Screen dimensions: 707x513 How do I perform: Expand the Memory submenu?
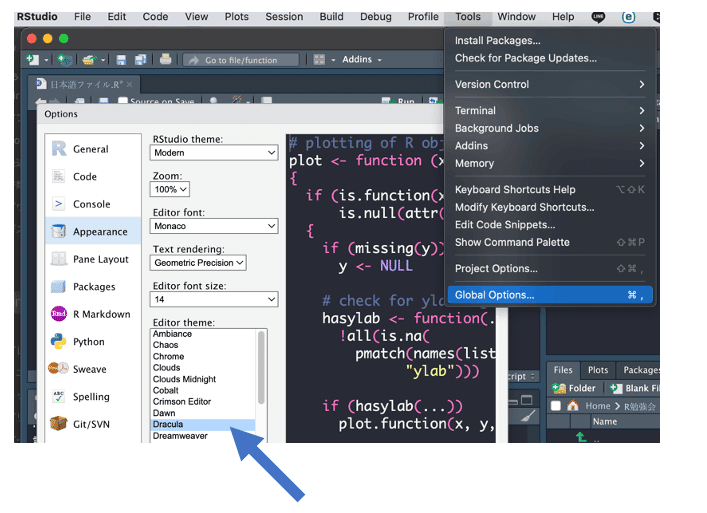(x=549, y=163)
